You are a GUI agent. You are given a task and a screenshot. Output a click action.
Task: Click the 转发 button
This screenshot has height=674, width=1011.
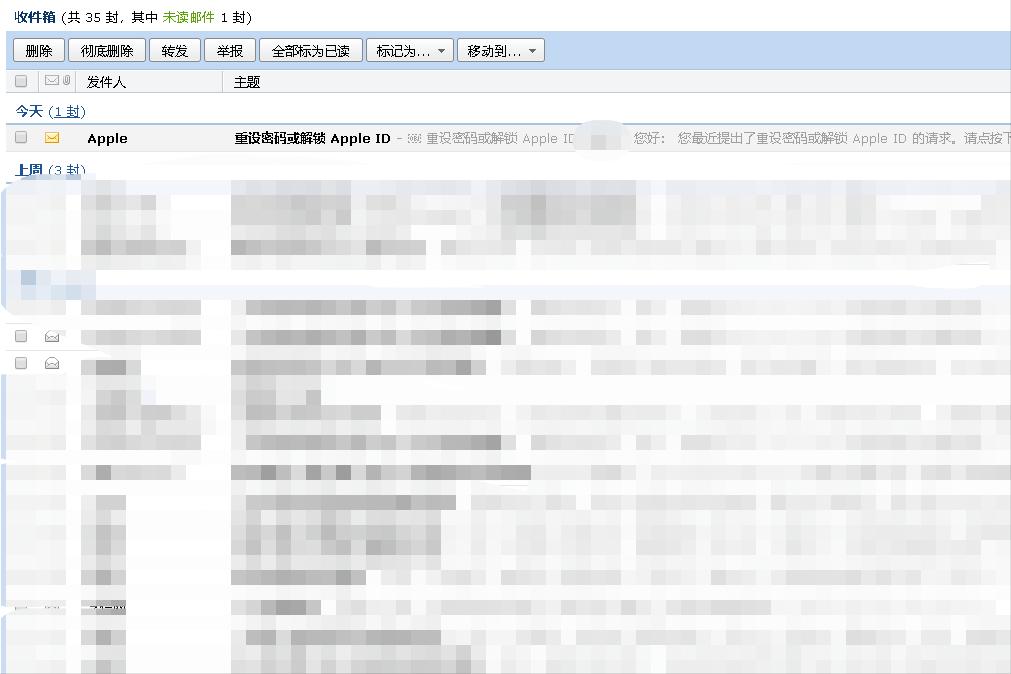[x=175, y=49]
